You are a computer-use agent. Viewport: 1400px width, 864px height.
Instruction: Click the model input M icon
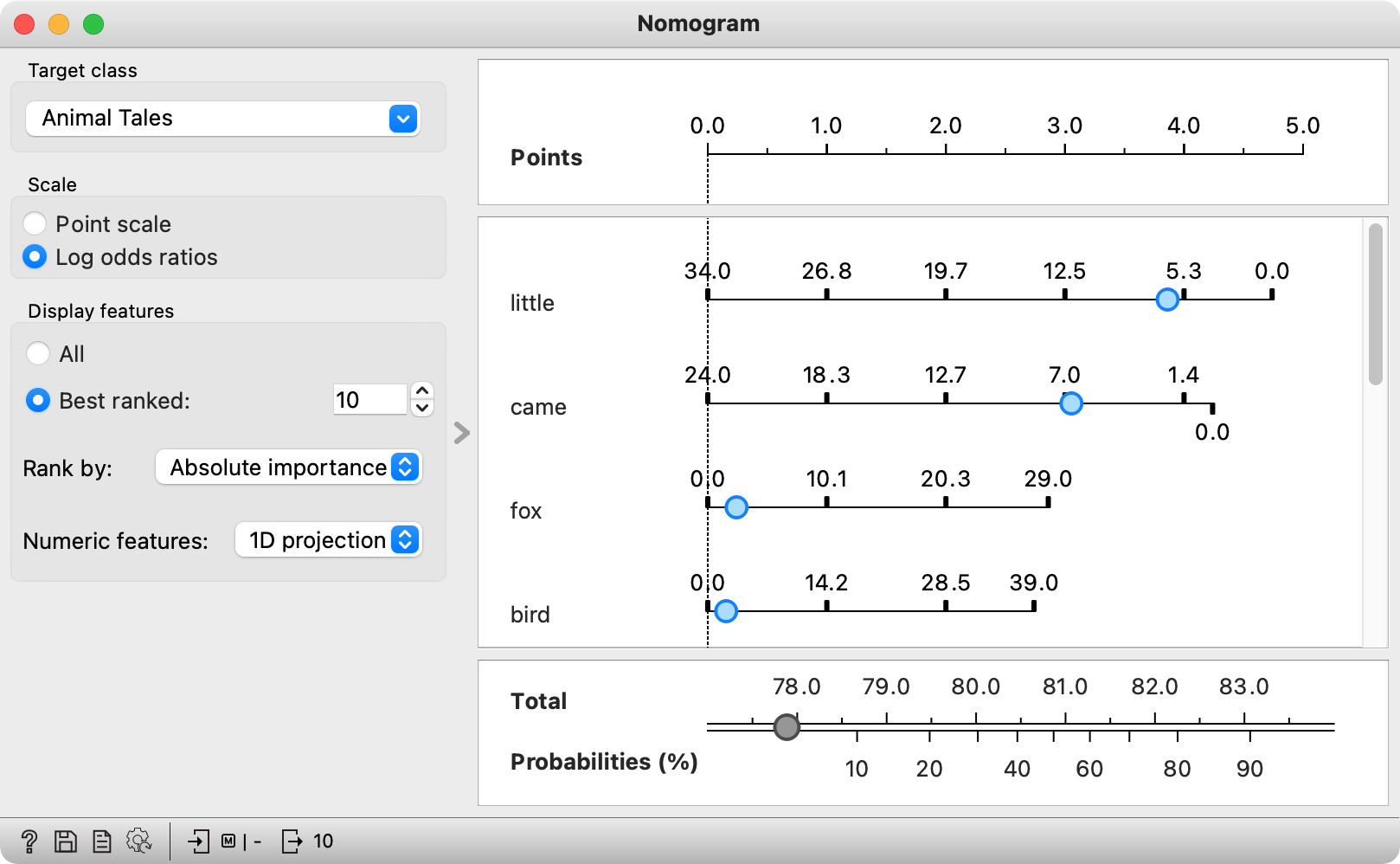(228, 841)
